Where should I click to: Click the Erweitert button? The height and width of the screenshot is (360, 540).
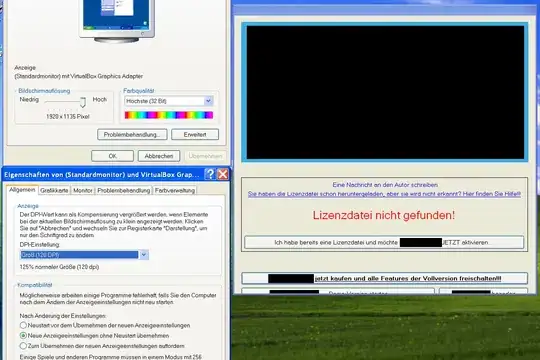(x=195, y=135)
